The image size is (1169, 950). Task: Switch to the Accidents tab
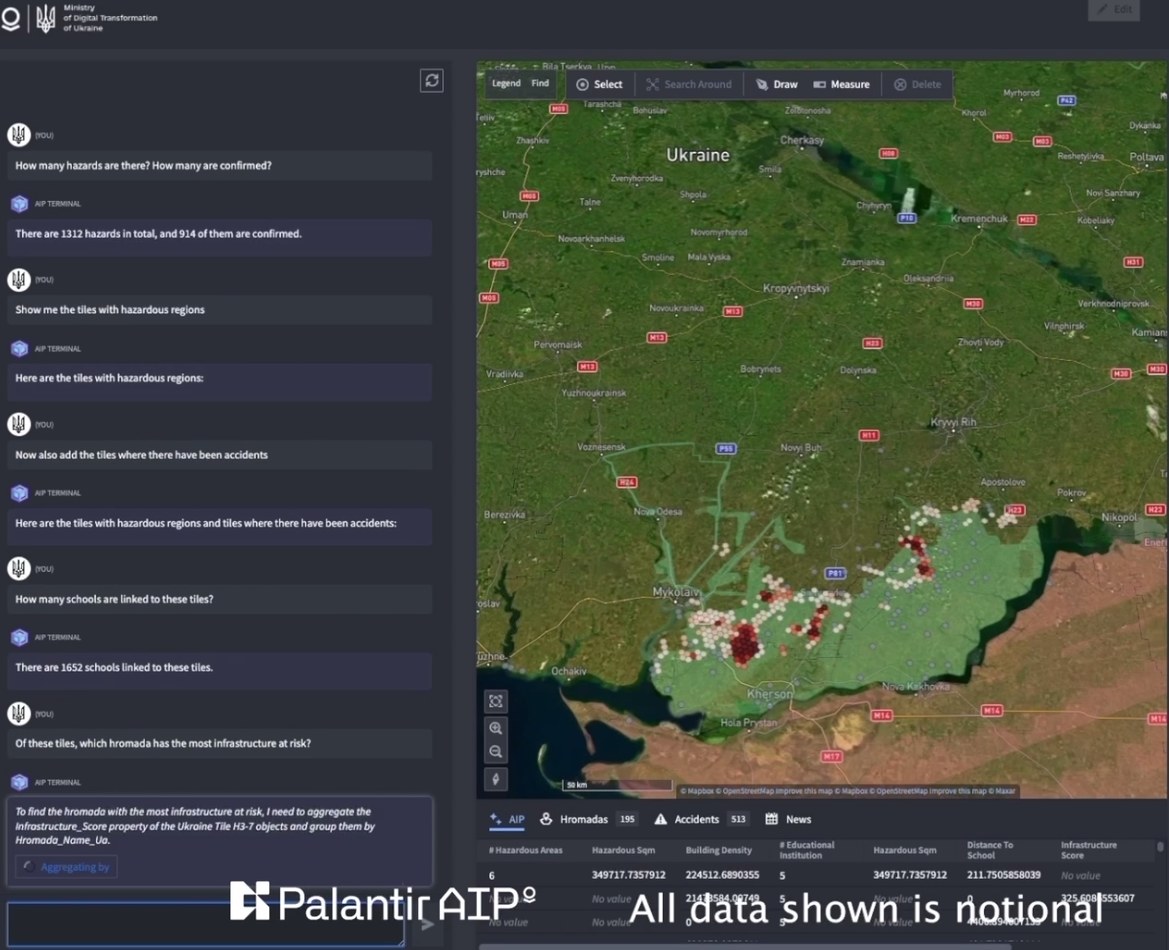pyautogui.click(x=701, y=820)
